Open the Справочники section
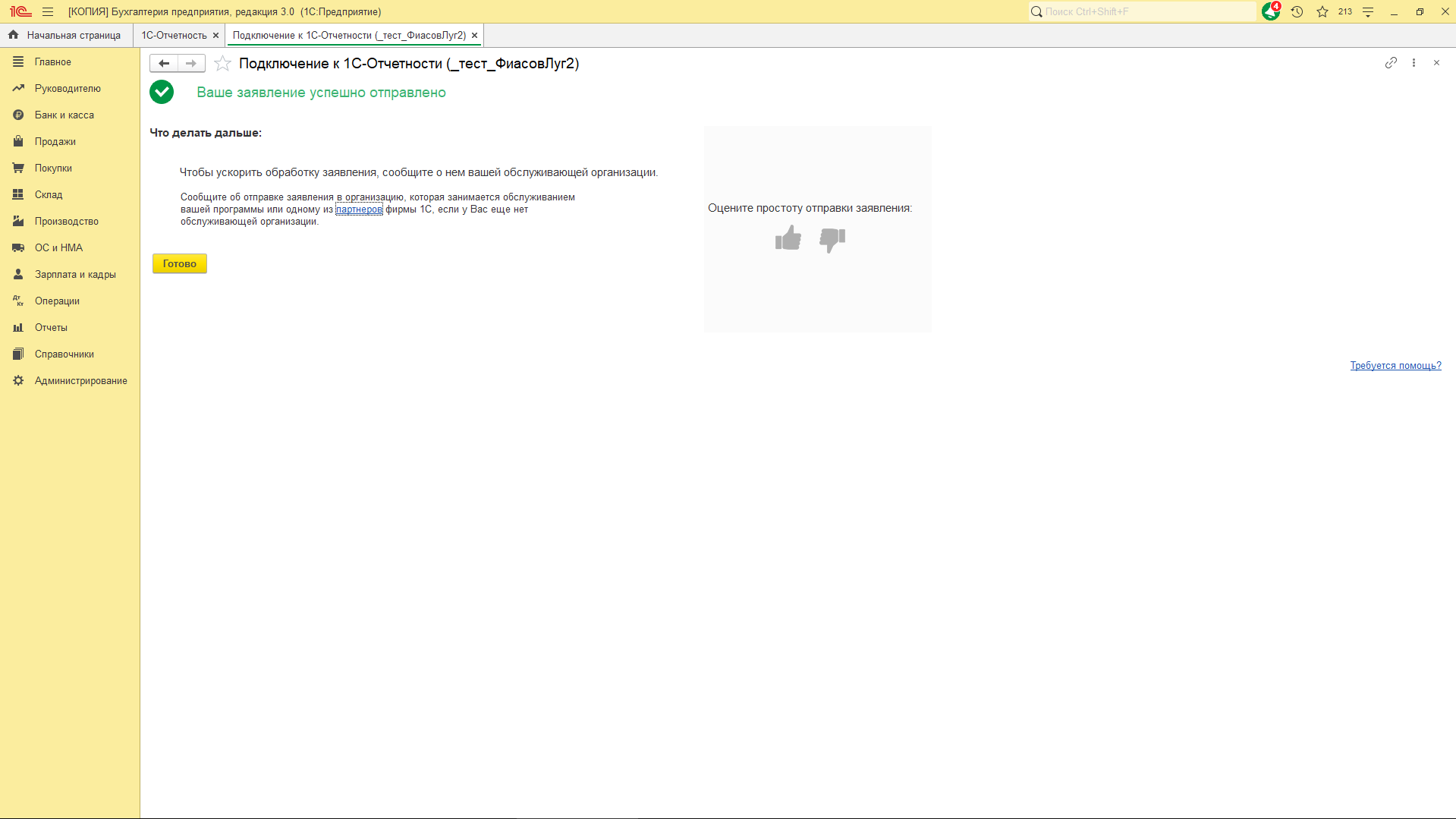 (70, 354)
